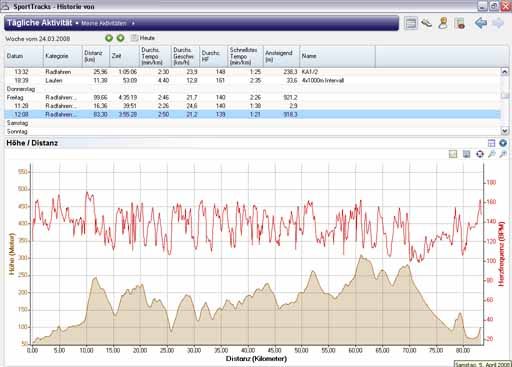Screen dimensions: 512x367
Task: Click the chart save icon
Action: (466, 154)
